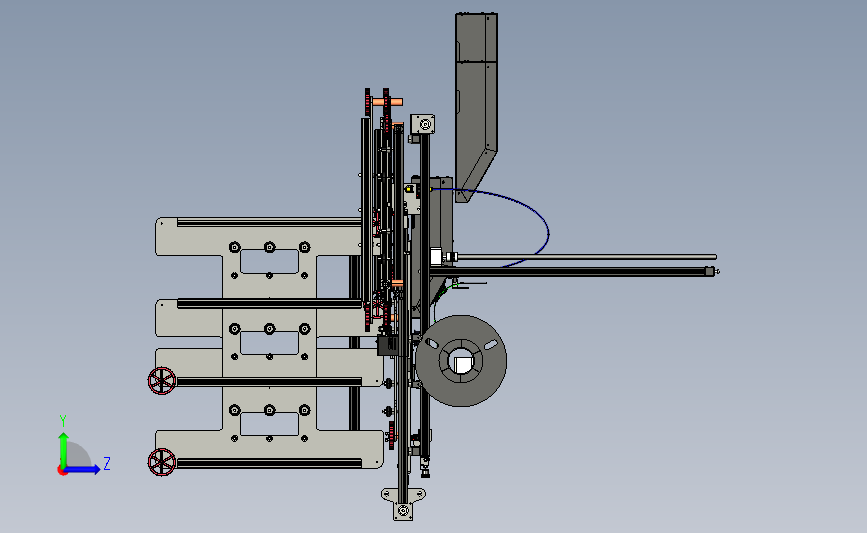This screenshot has height=533, width=867.
Task: Select the lower red handwheel on the left
Action: pos(162,462)
